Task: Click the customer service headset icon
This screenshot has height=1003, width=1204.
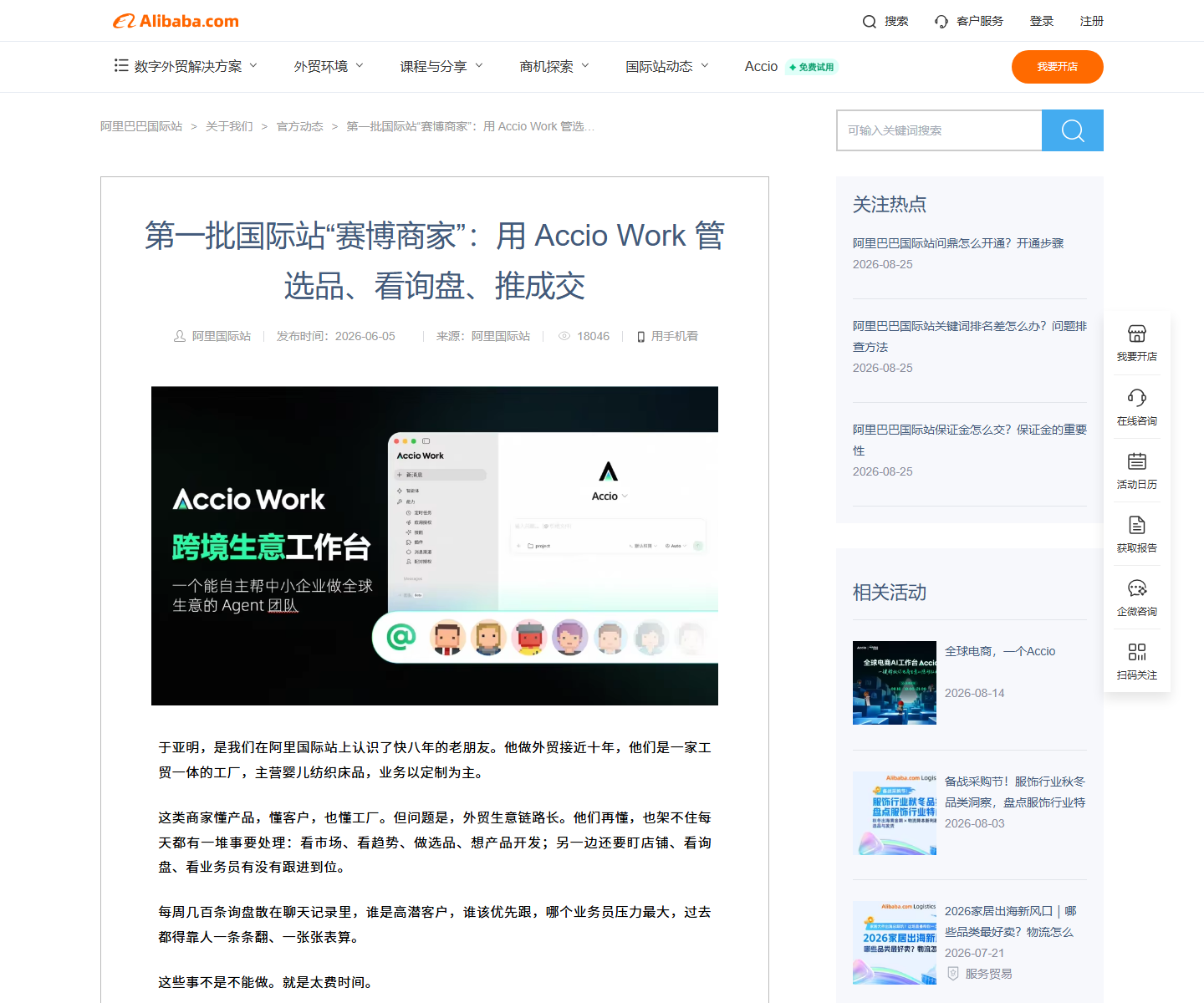Action: click(x=941, y=22)
